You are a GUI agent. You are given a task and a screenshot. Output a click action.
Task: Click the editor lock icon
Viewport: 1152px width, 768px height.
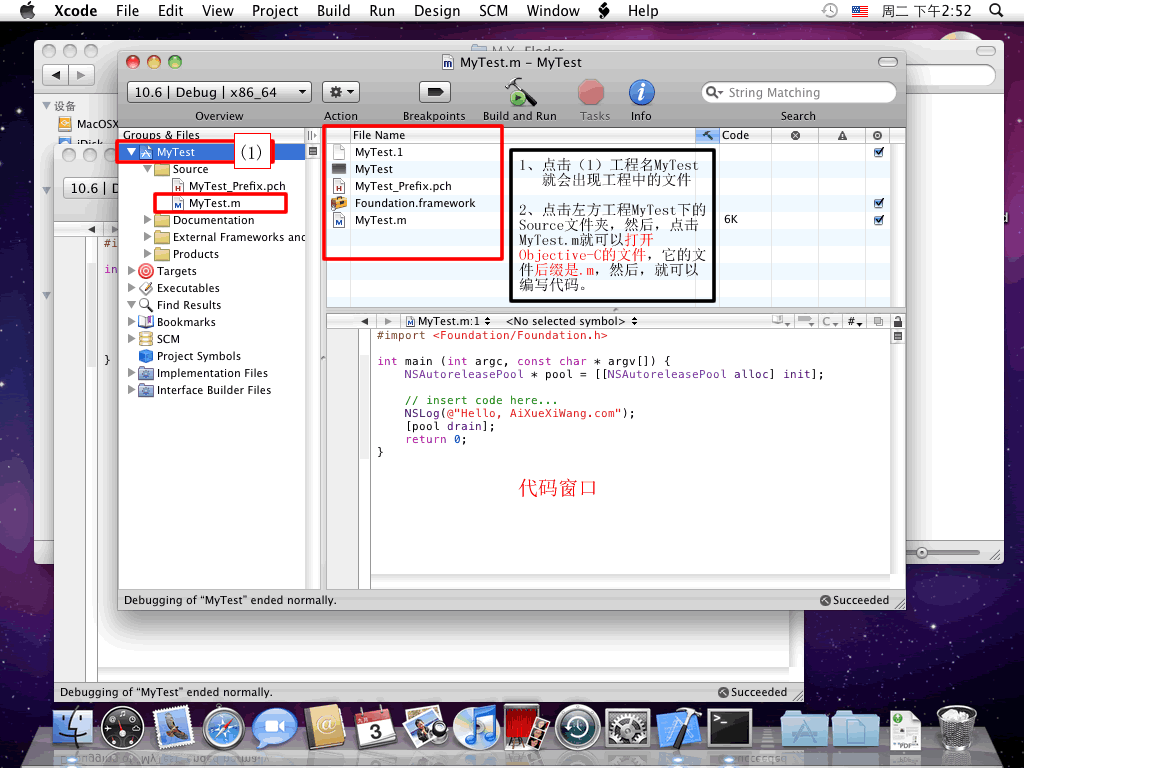pyautogui.click(x=897, y=321)
